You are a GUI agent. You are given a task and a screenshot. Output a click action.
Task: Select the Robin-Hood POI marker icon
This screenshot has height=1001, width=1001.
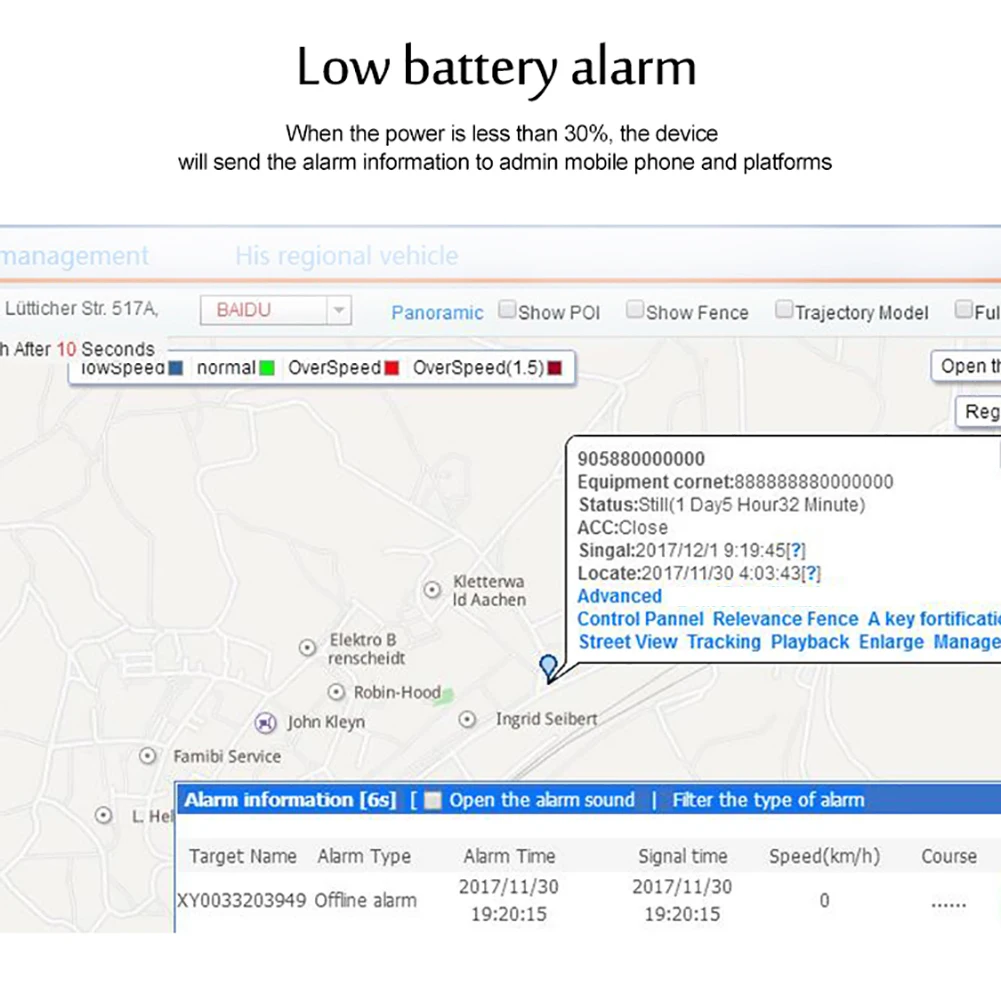(336, 692)
